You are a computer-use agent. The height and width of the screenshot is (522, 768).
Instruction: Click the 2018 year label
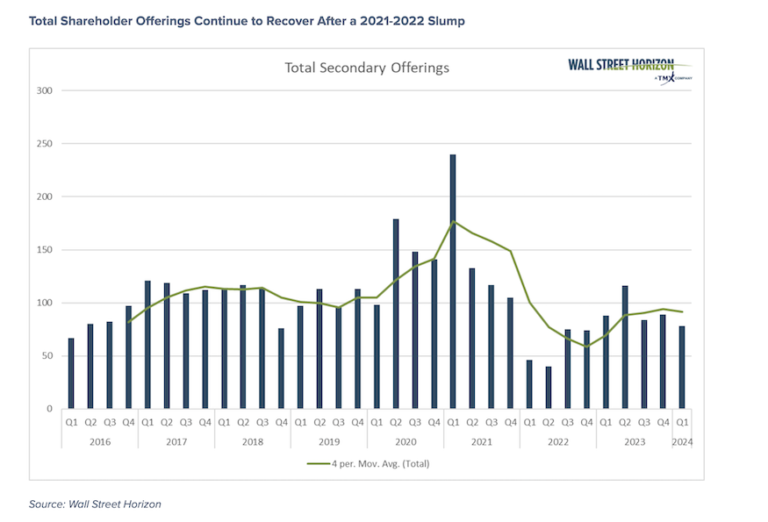[x=253, y=442]
